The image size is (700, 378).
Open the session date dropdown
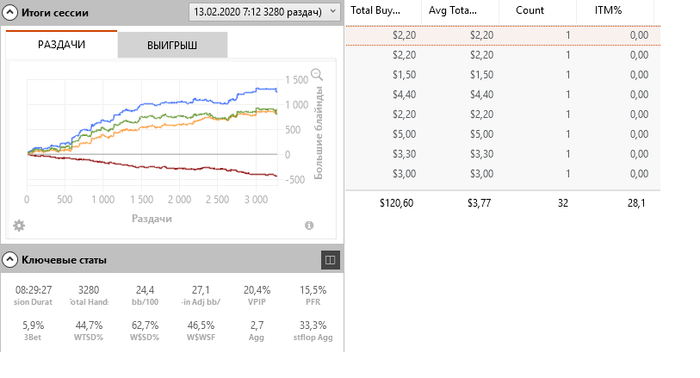coord(264,12)
